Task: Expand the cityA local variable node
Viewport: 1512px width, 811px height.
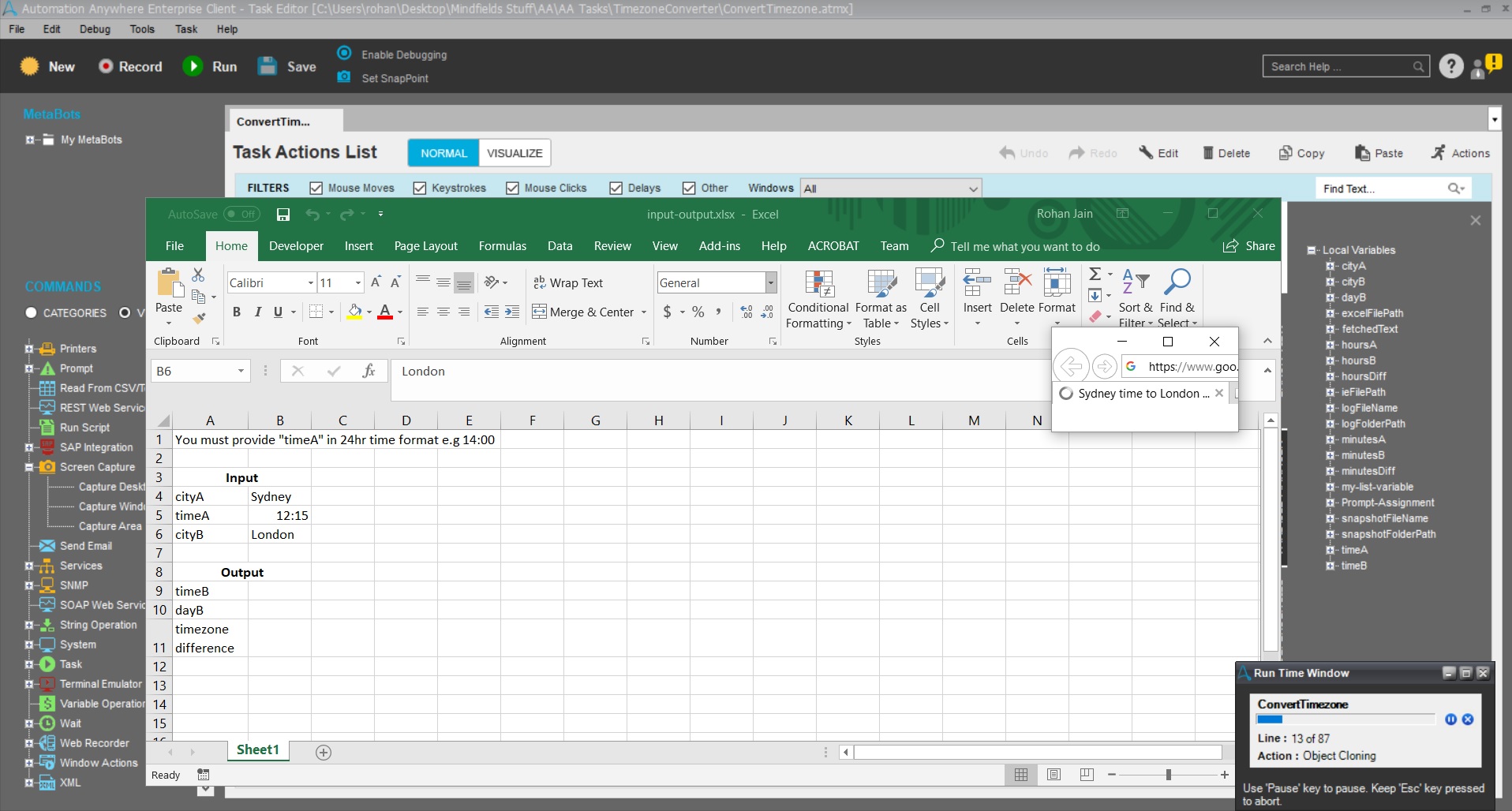Action: [1330, 266]
